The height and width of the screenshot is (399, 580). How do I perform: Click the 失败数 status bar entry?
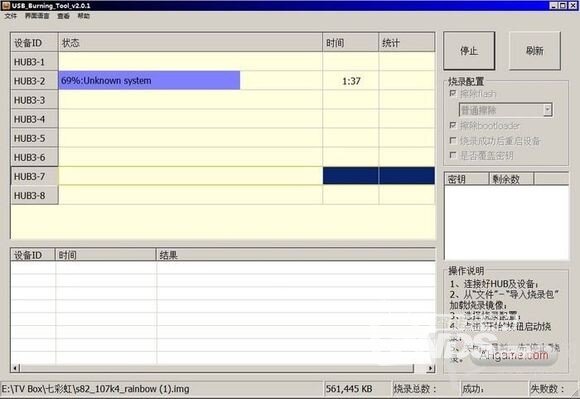click(547, 389)
